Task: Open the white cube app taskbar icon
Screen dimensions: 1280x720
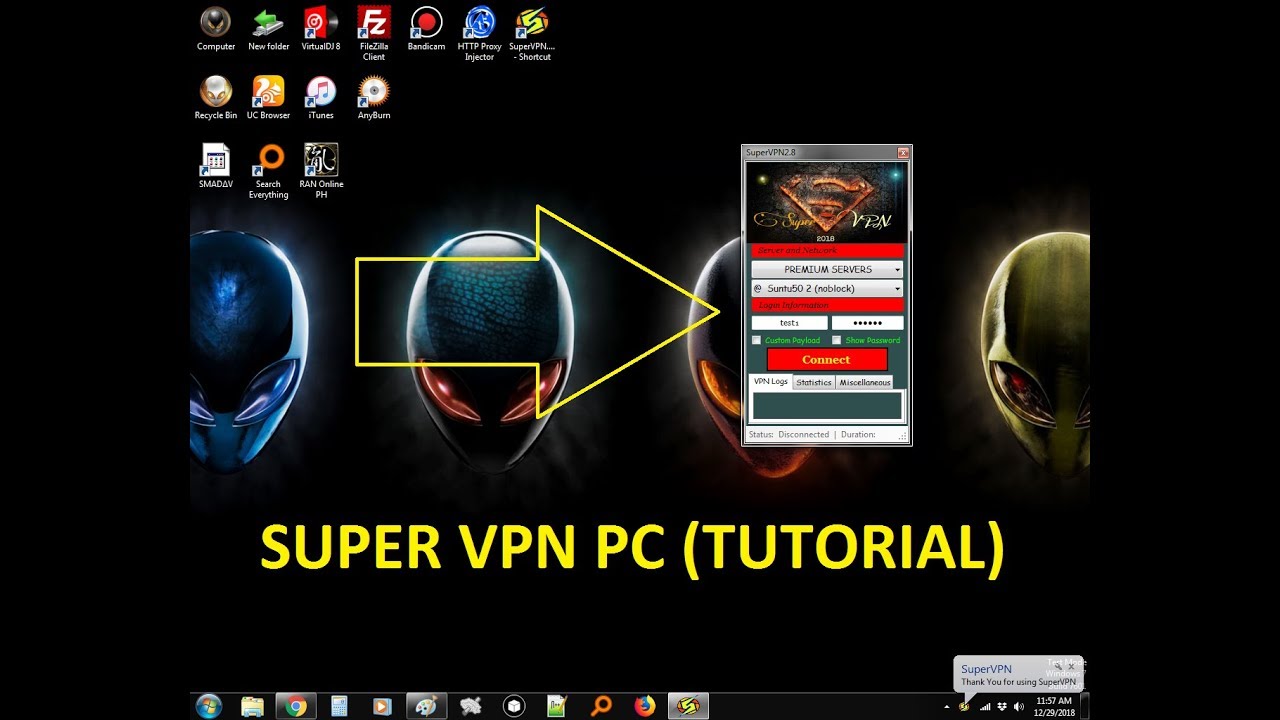Action: (x=514, y=706)
